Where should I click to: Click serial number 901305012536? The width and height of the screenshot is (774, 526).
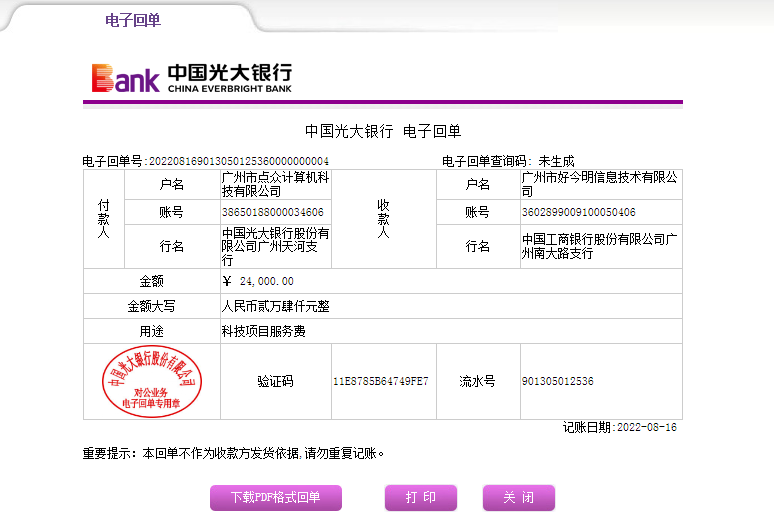click(558, 381)
